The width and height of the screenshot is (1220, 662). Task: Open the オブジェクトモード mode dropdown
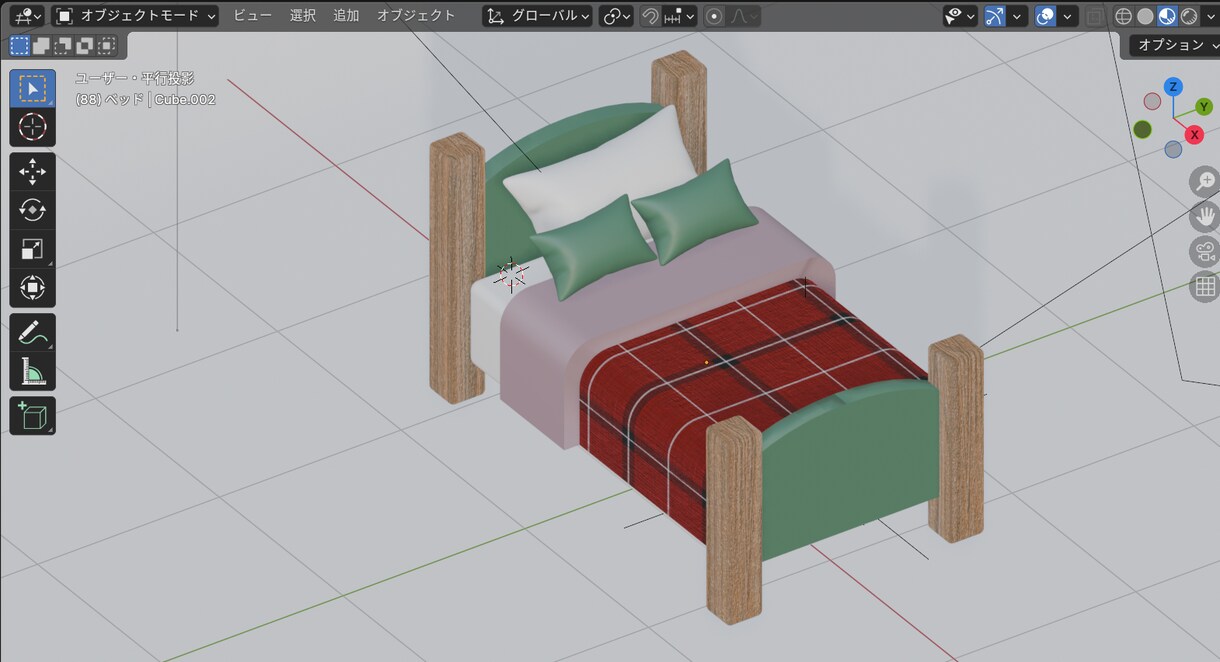pyautogui.click(x=135, y=16)
